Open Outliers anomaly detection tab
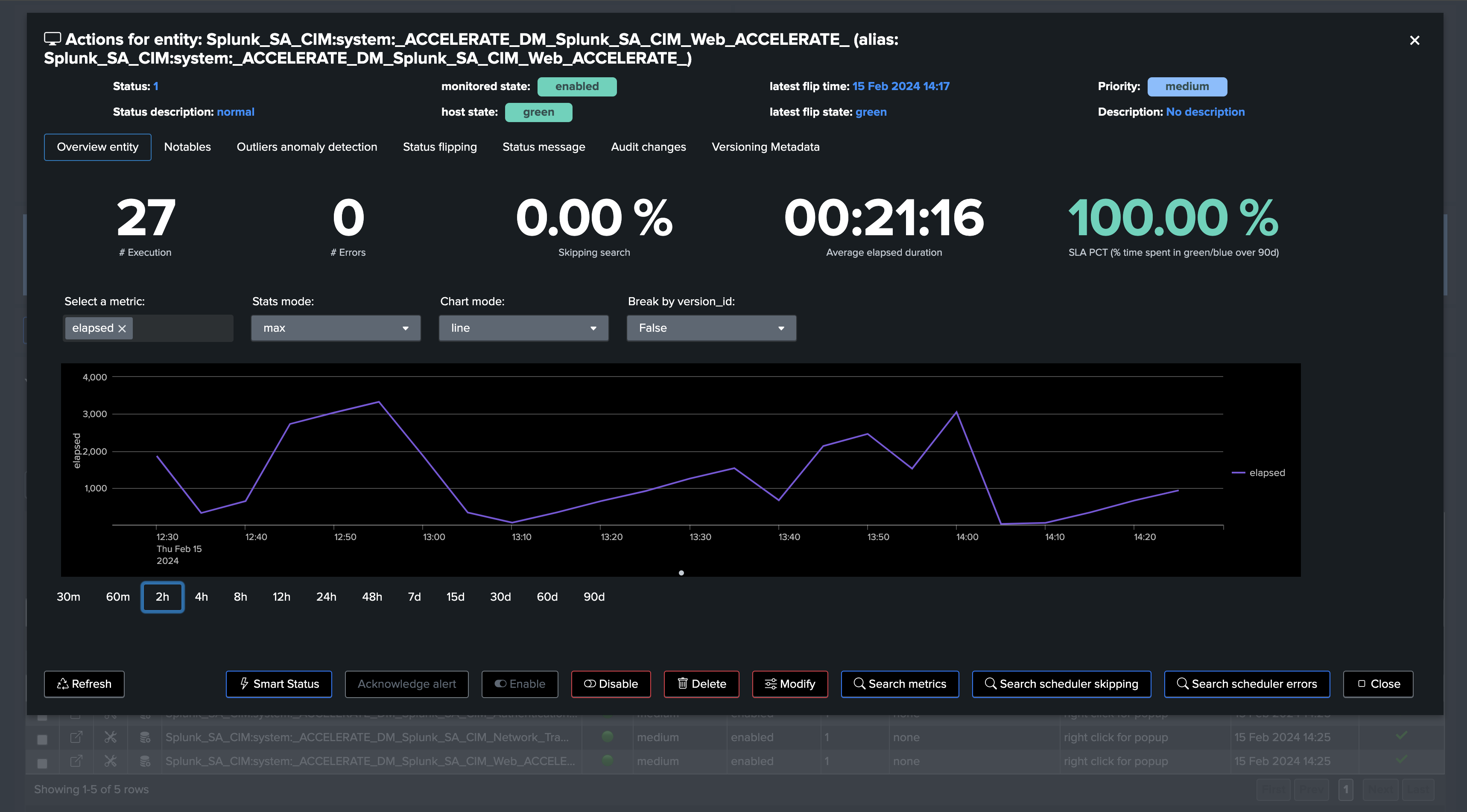This screenshot has height=812, width=1467. point(307,147)
